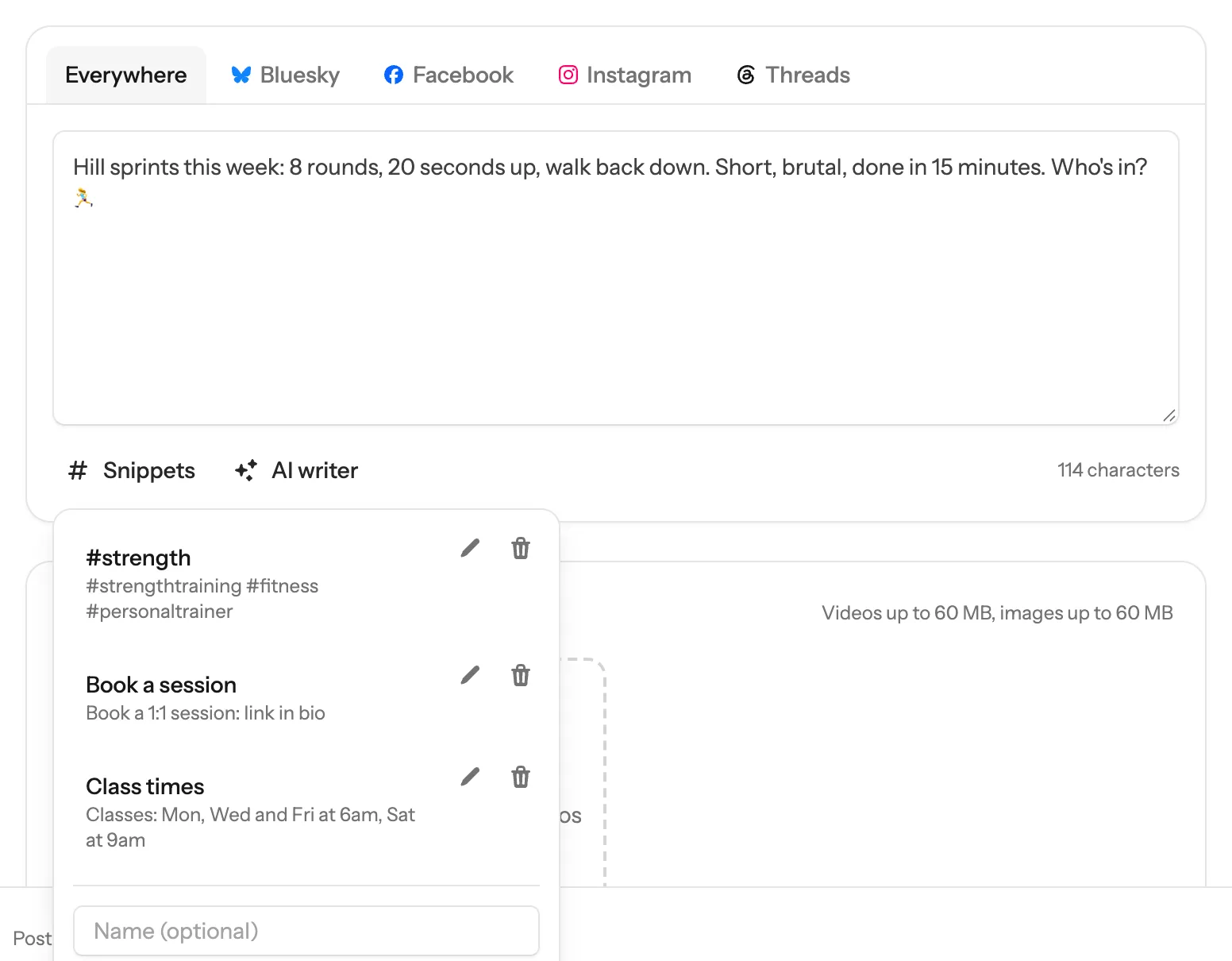The width and height of the screenshot is (1232, 961).
Task: Click the snippet Name (optional) field
Action: [306, 931]
